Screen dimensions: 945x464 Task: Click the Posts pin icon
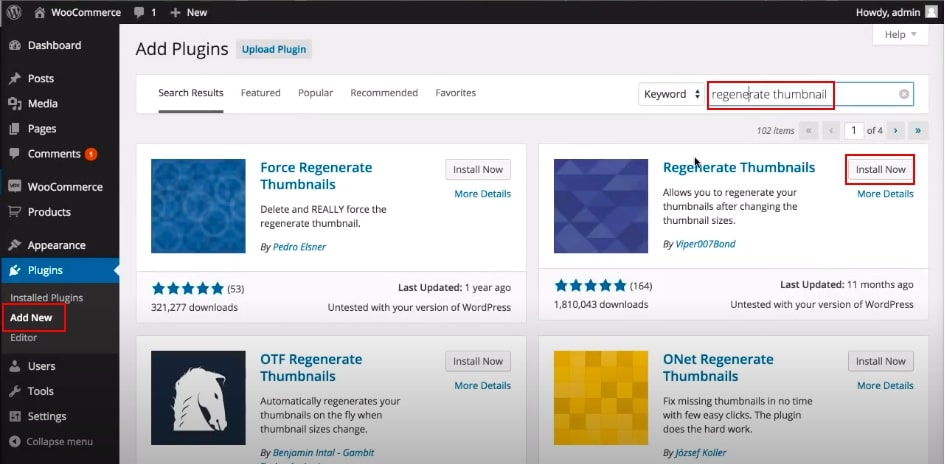pos(15,78)
